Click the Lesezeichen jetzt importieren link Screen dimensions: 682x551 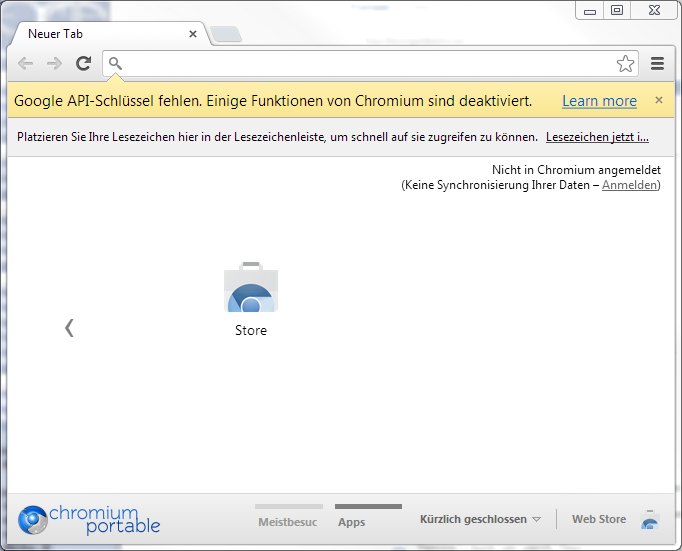[597, 137]
